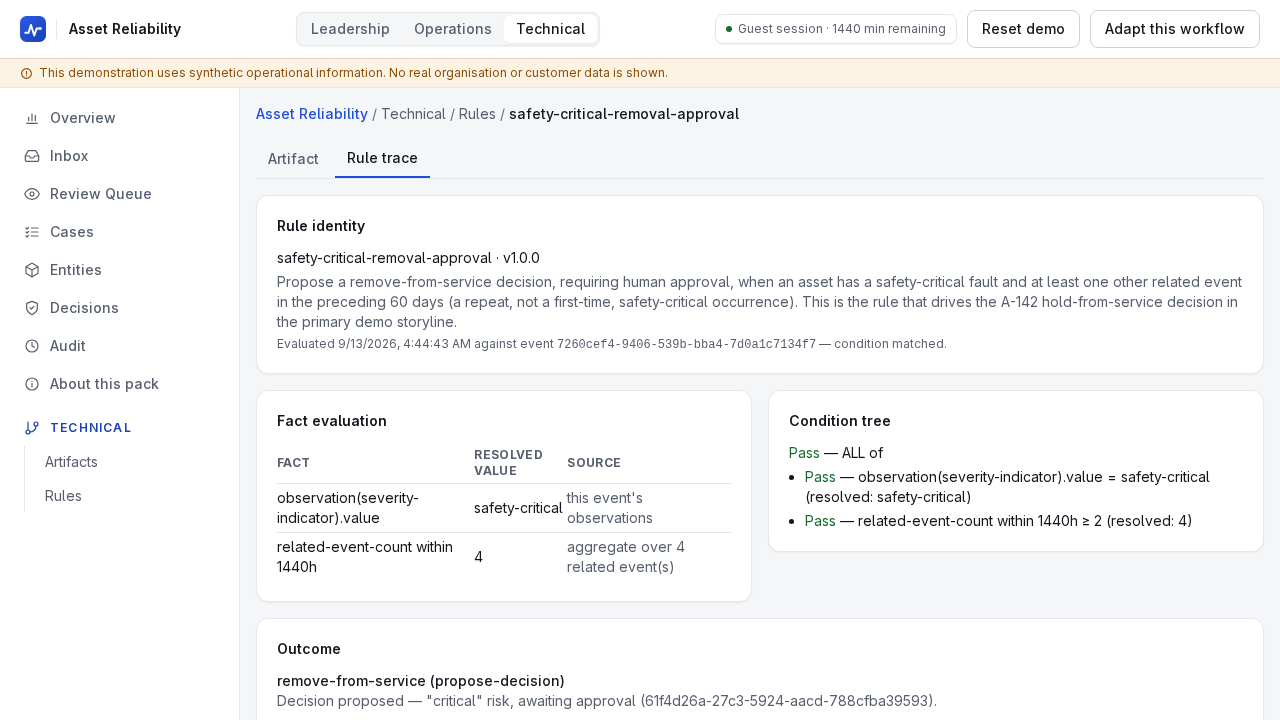Select the Review Queue eye icon
Viewport: 1280px width, 720px height.
32,194
